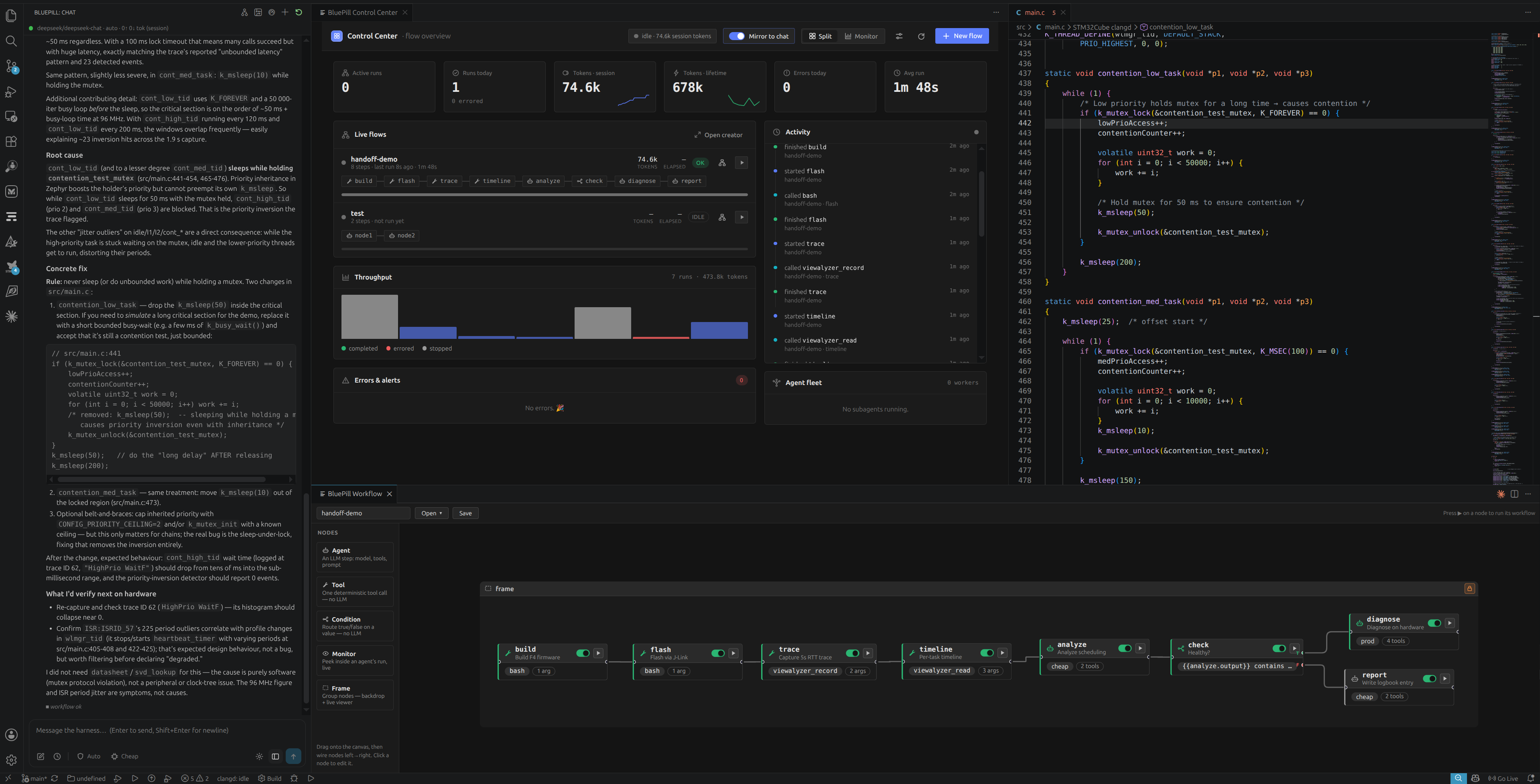This screenshot has width=1540, height=784.
Task: Run the build node in workflow canvas
Action: tap(598, 653)
